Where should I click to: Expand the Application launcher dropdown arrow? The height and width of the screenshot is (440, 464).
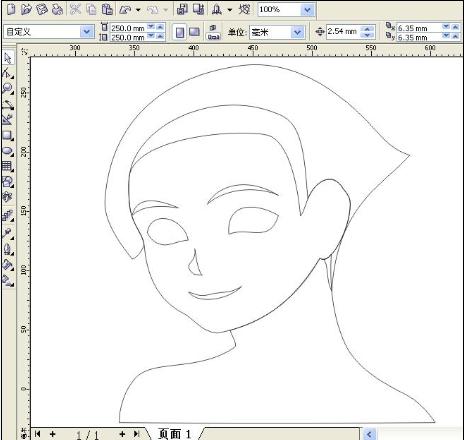230,10
